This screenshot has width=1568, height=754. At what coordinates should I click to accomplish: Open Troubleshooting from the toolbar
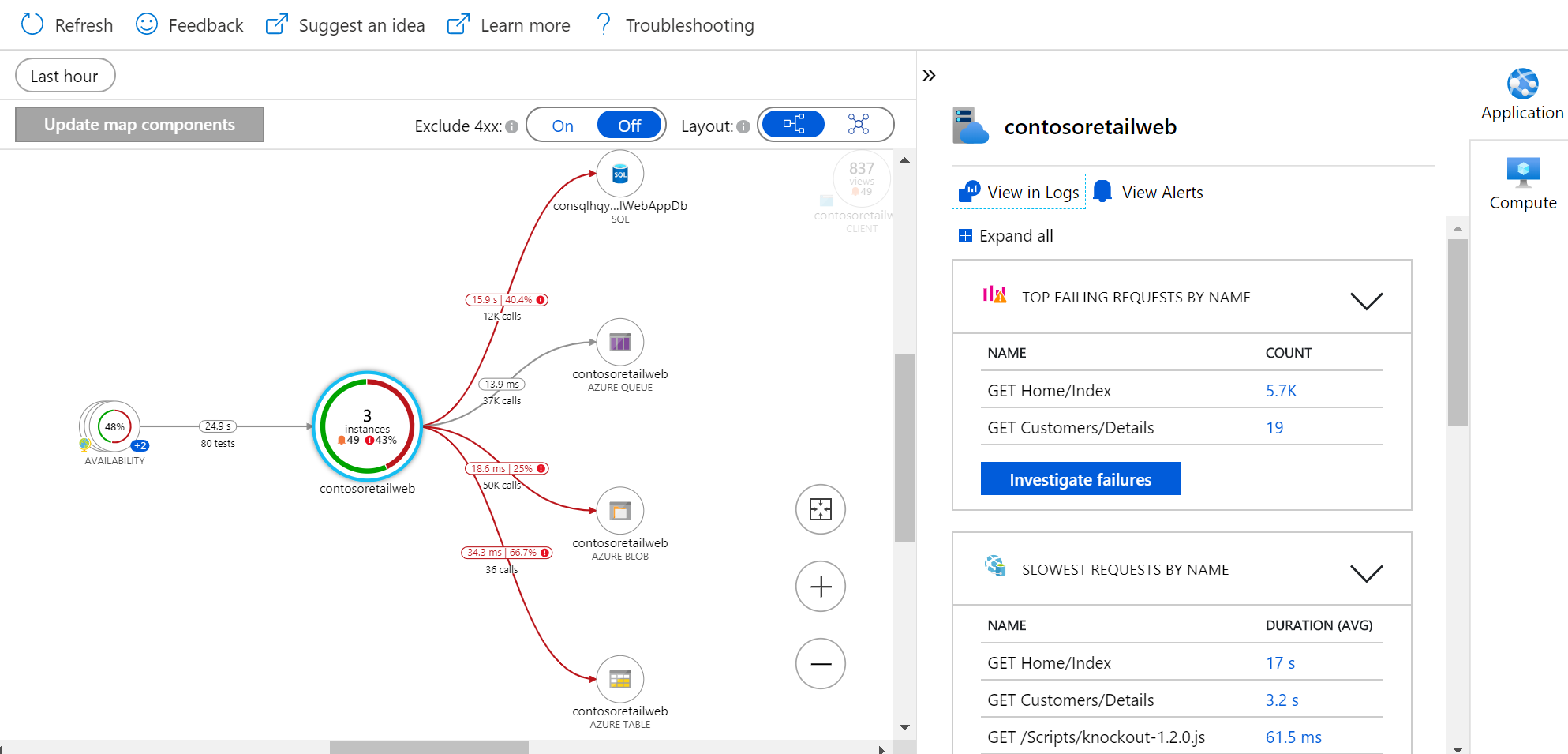point(675,25)
